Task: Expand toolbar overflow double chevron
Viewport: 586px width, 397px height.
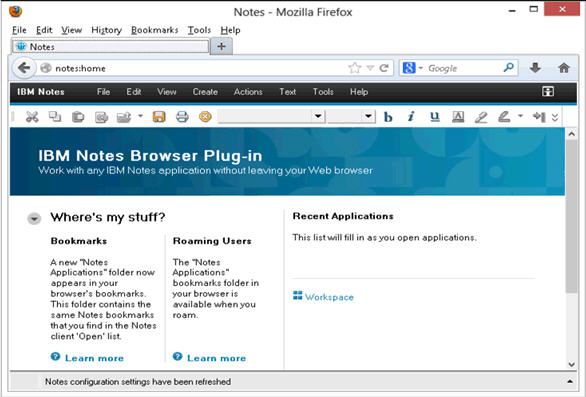Action: pyautogui.click(x=555, y=117)
